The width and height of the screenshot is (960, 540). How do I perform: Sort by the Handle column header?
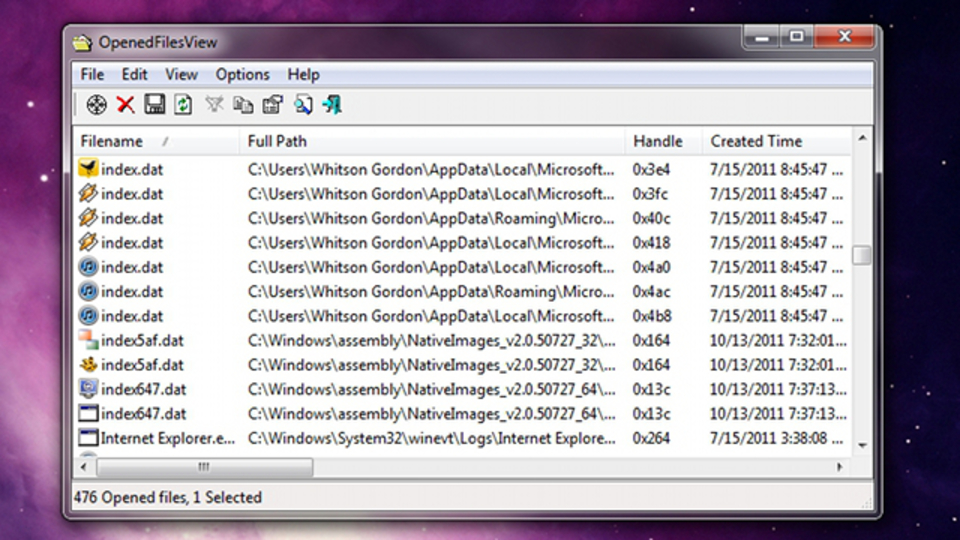click(x=664, y=141)
